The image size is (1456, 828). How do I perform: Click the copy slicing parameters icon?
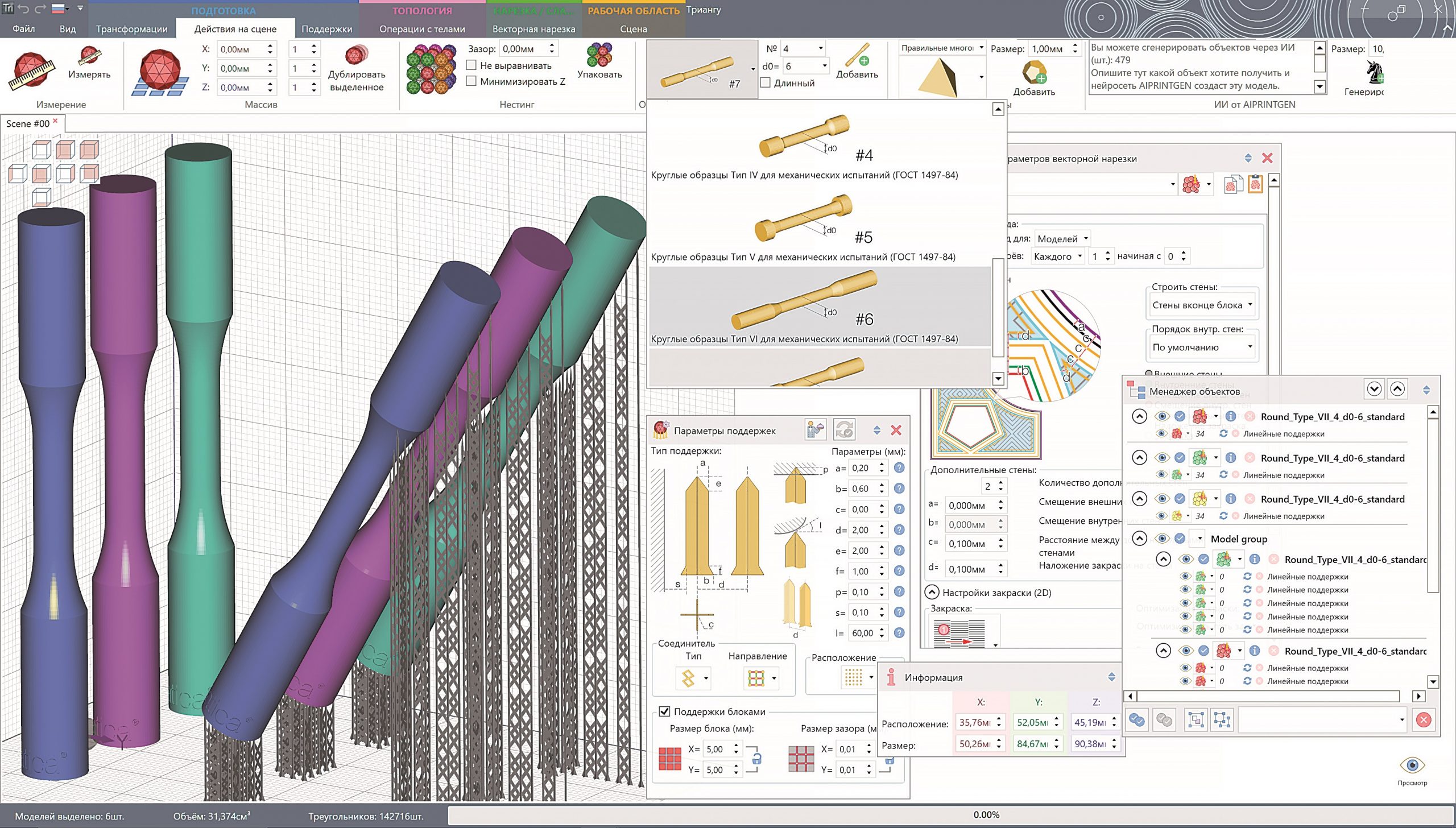click(1232, 185)
